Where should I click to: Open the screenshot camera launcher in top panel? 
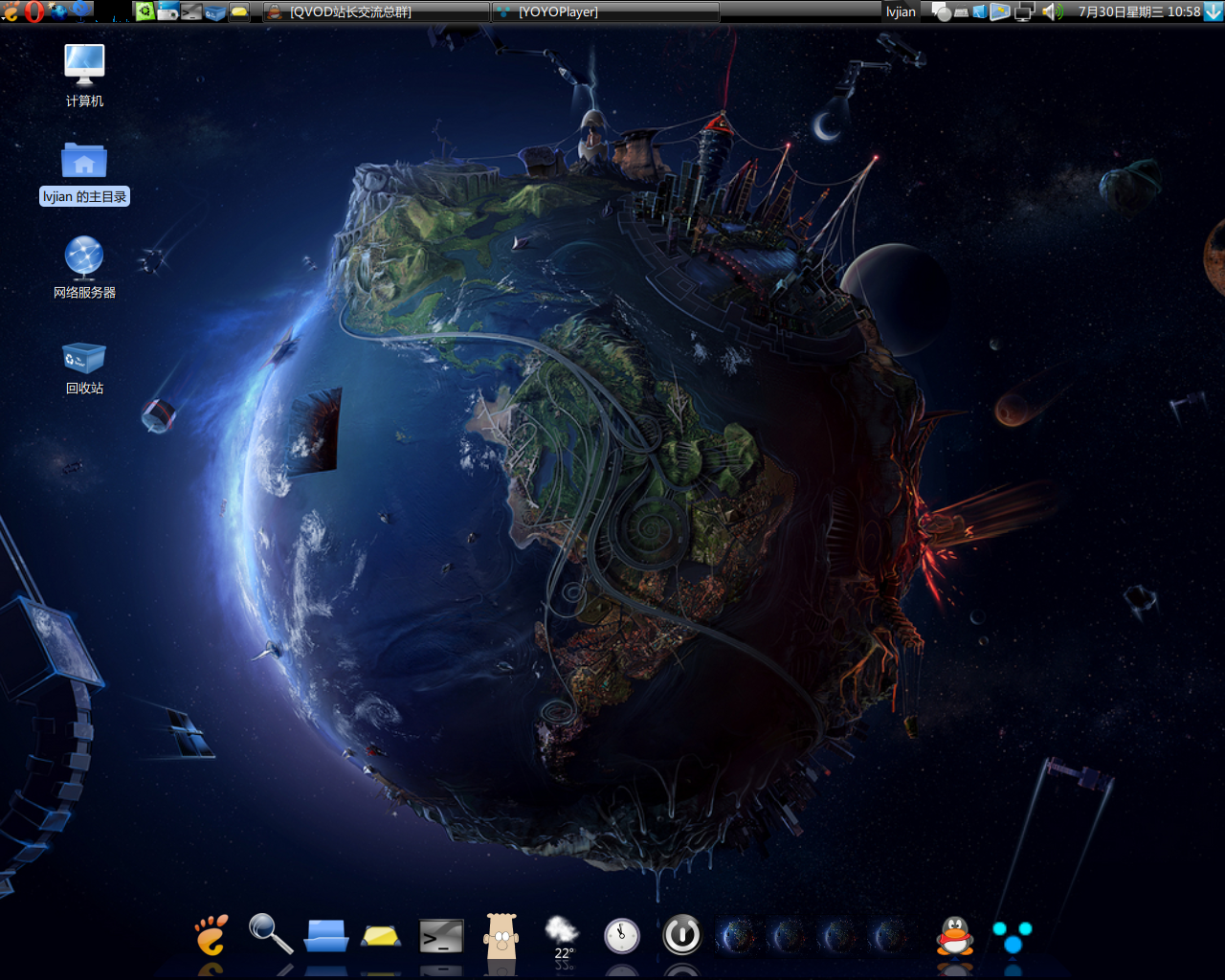[x=168, y=11]
